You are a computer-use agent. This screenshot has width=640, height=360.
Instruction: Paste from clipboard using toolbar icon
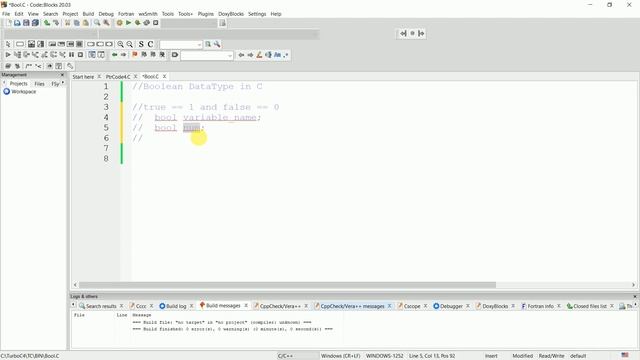click(x=85, y=23)
